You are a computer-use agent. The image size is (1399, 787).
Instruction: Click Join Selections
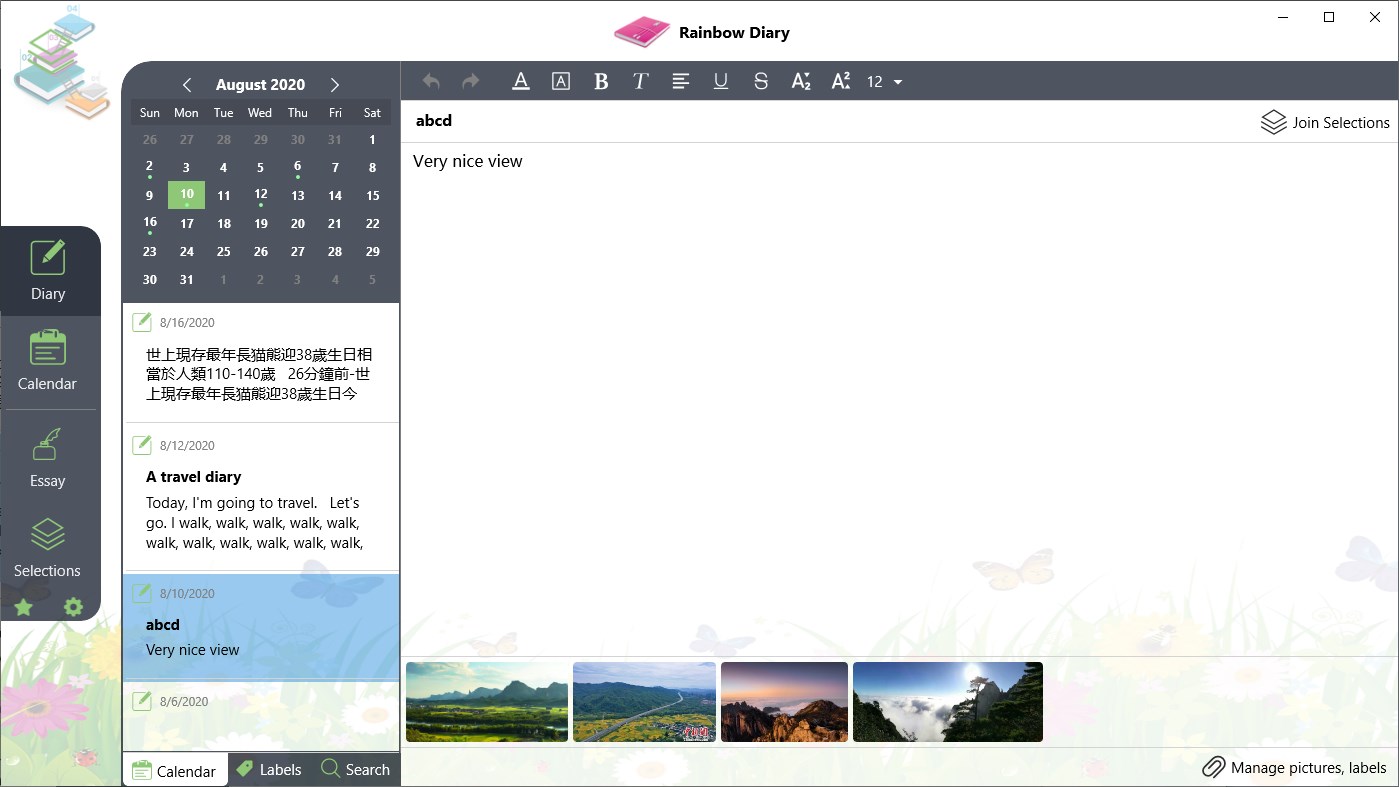[x=1325, y=122]
